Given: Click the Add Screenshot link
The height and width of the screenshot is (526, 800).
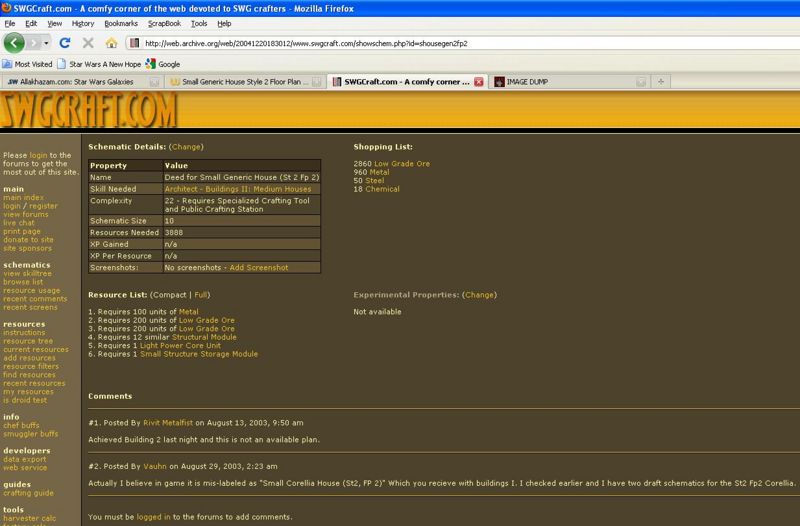Looking at the screenshot, I should pos(258,267).
